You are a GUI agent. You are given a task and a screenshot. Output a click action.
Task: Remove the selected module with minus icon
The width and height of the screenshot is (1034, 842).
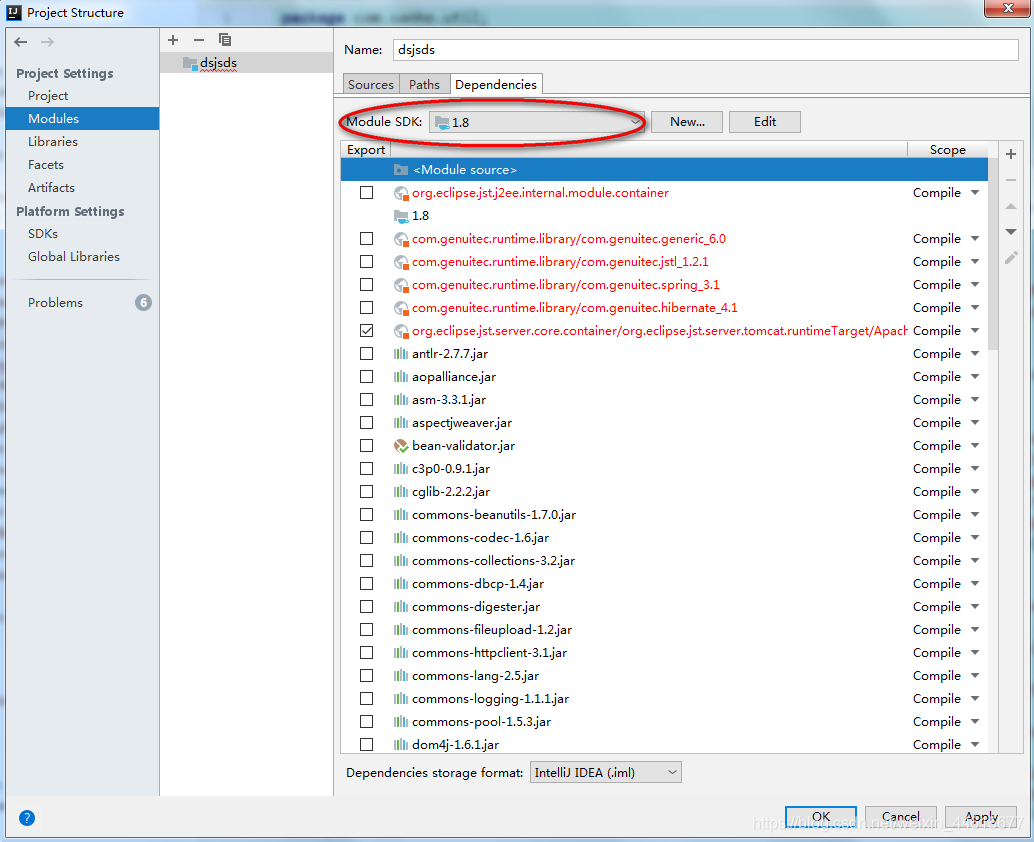[198, 40]
